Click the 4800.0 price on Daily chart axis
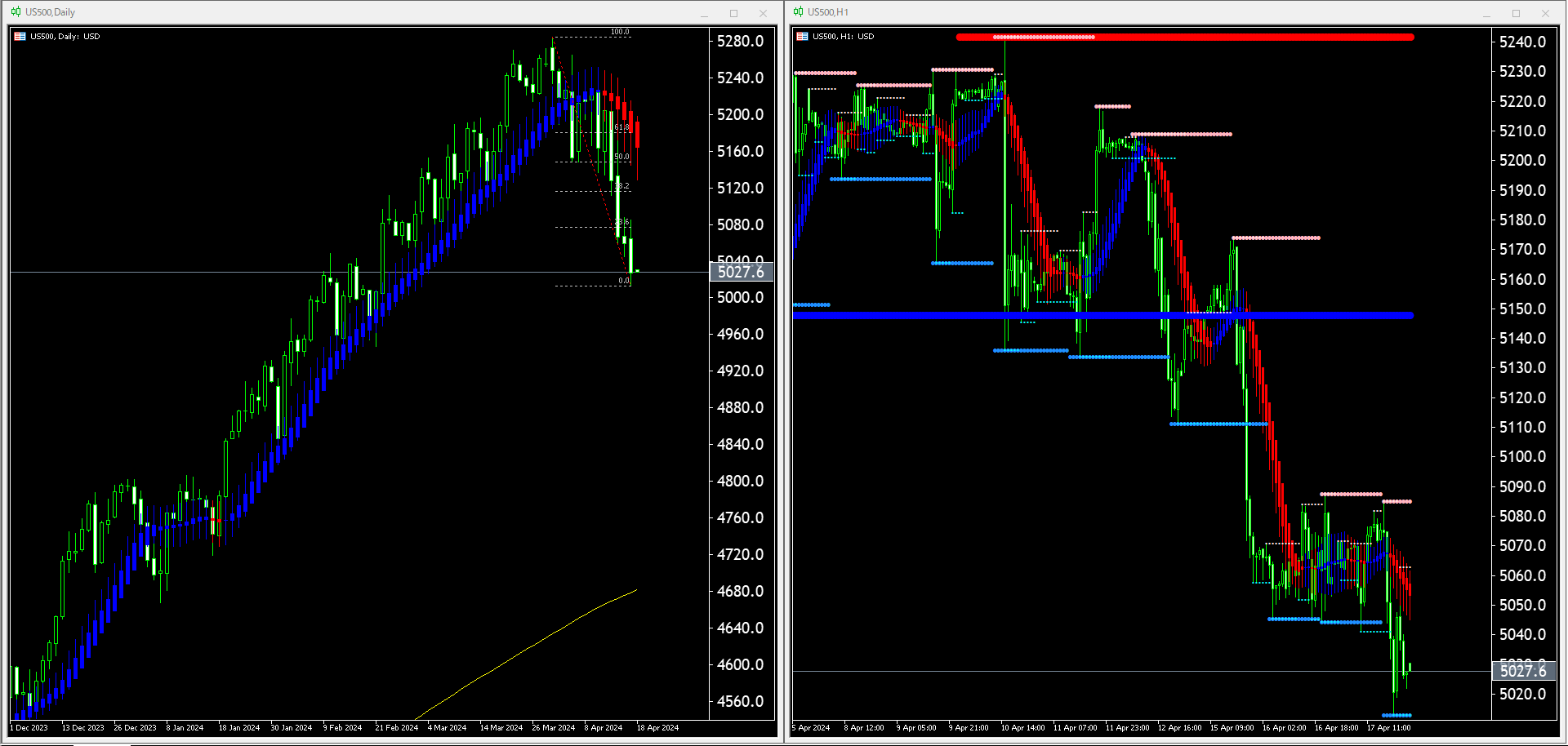The height and width of the screenshot is (746, 1568). [740, 482]
